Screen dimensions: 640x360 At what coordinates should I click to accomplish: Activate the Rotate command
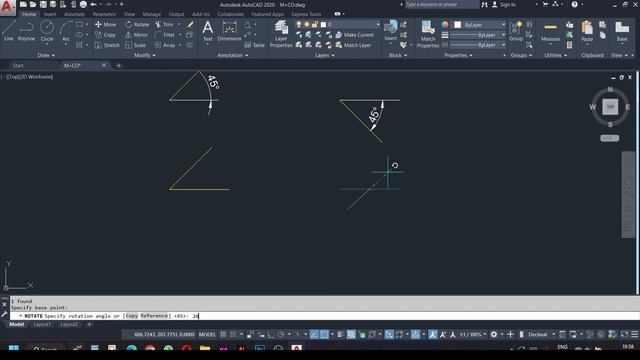[137, 24]
